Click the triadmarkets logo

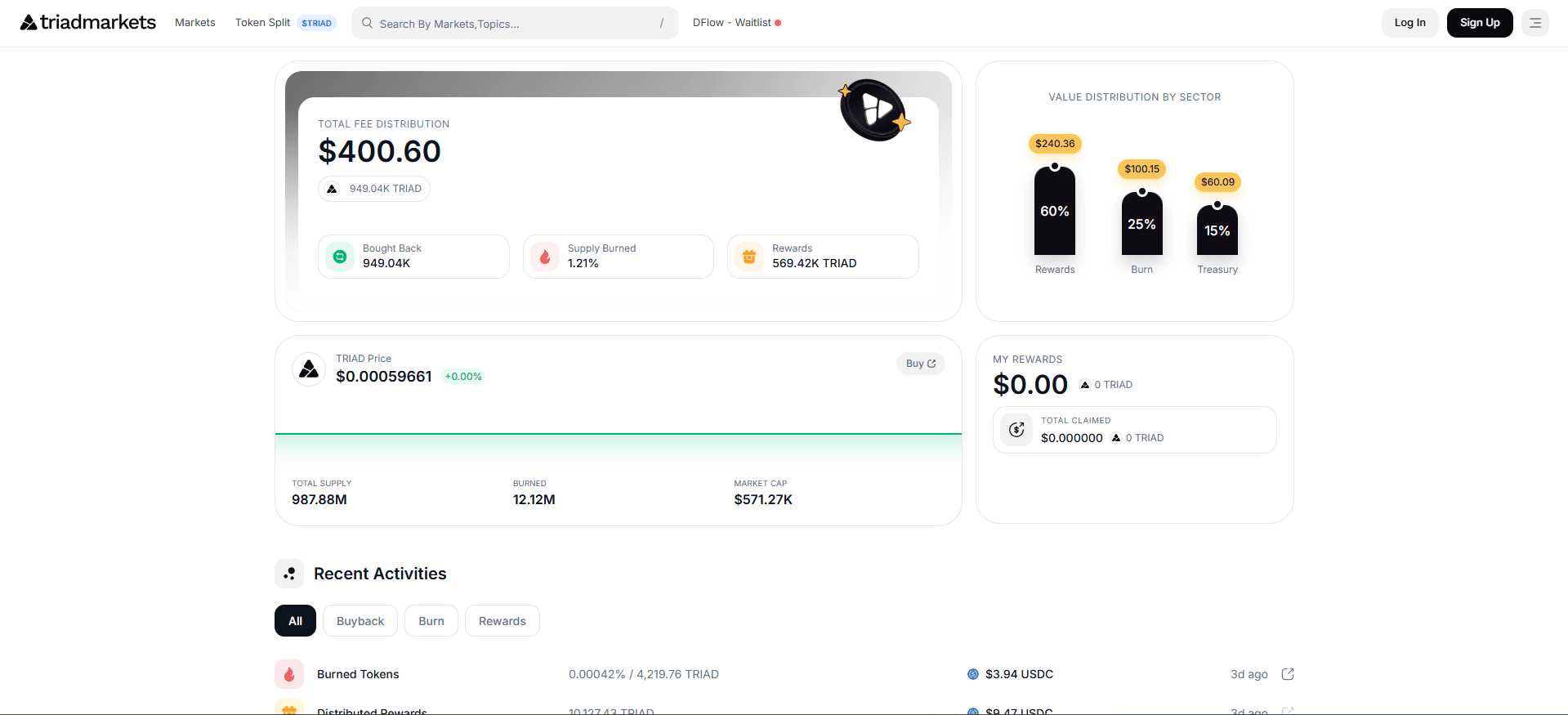pyautogui.click(x=87, y=22)
